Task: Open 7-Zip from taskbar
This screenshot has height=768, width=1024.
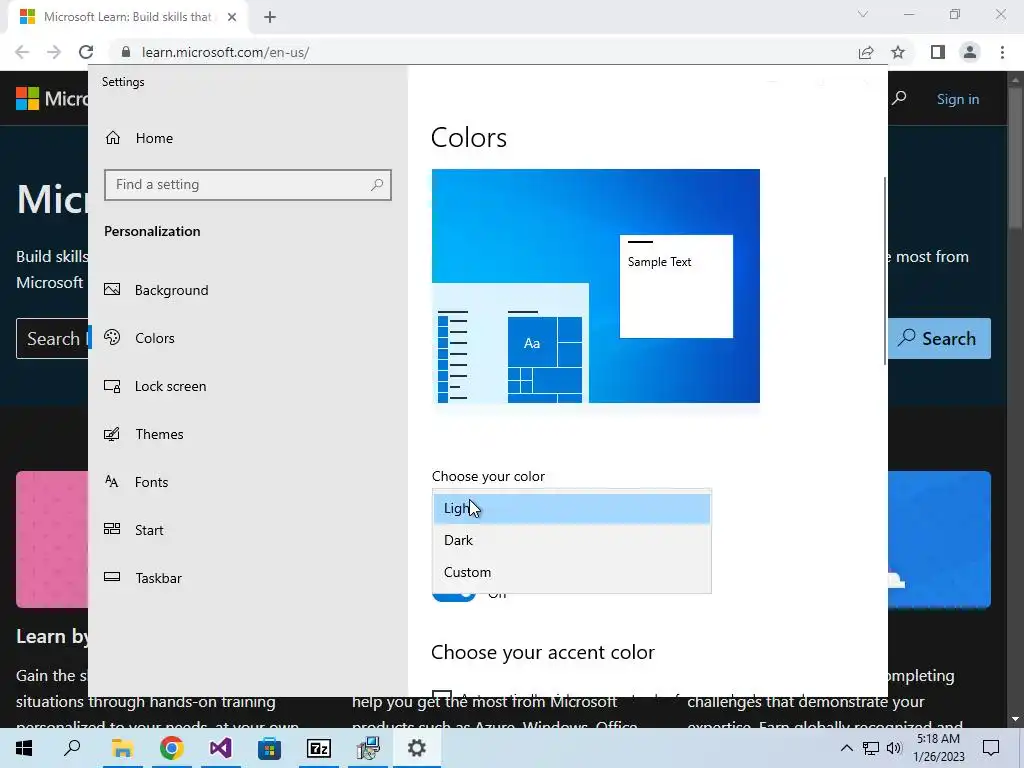Action: 319,748
